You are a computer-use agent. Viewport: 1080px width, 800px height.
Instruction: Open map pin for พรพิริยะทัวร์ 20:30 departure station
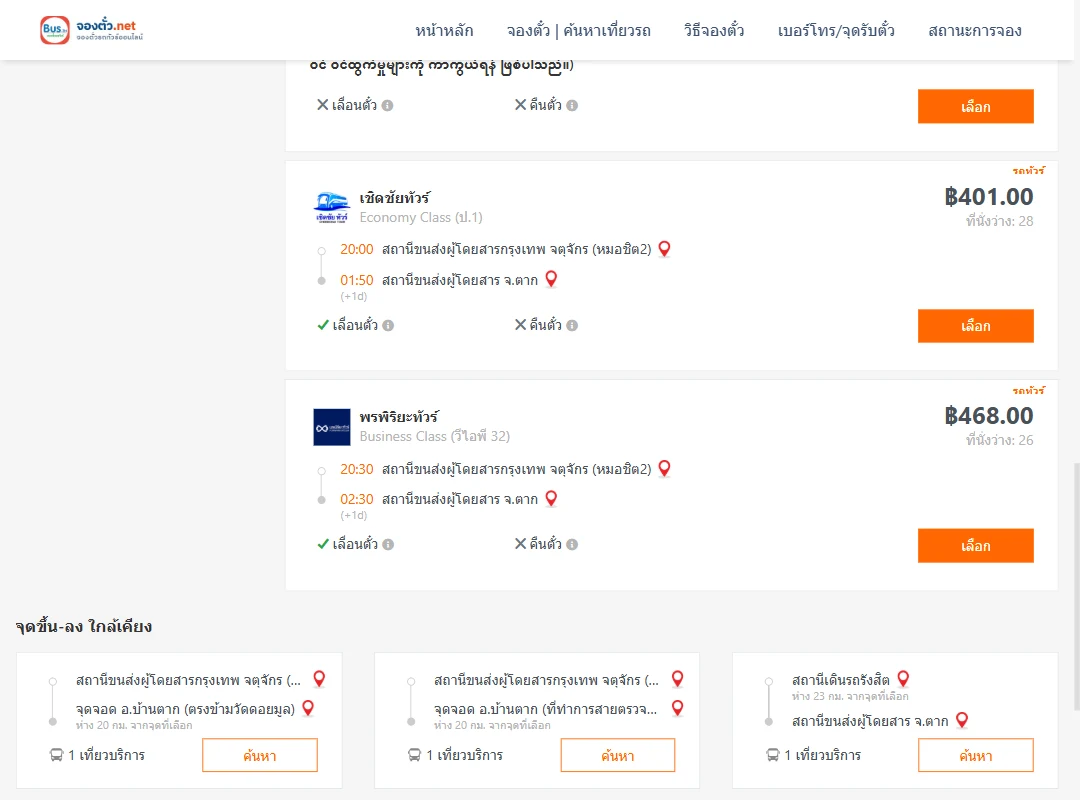664,469
